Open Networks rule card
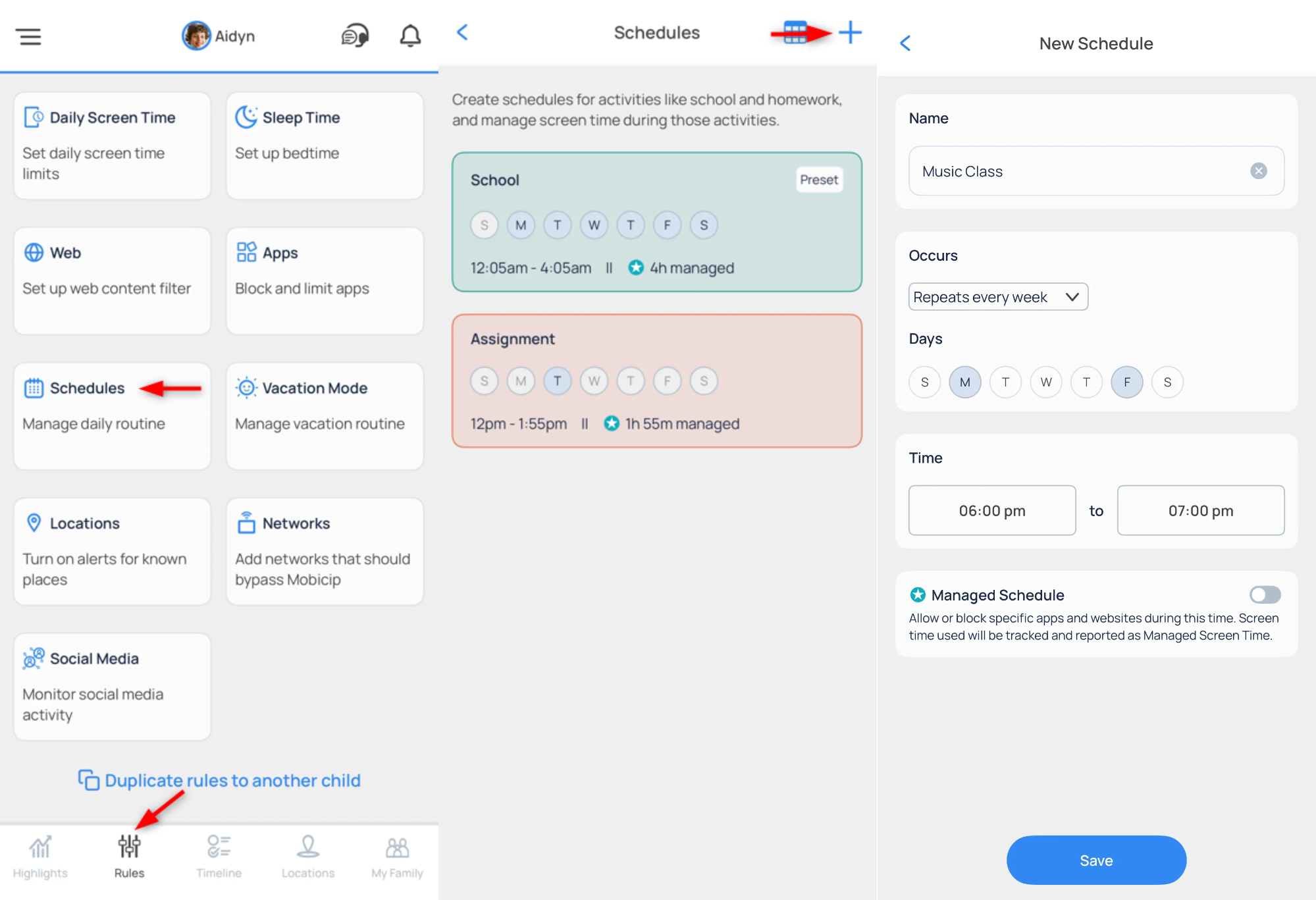This screenshot has width=1316, height=900. pos(325,552)
